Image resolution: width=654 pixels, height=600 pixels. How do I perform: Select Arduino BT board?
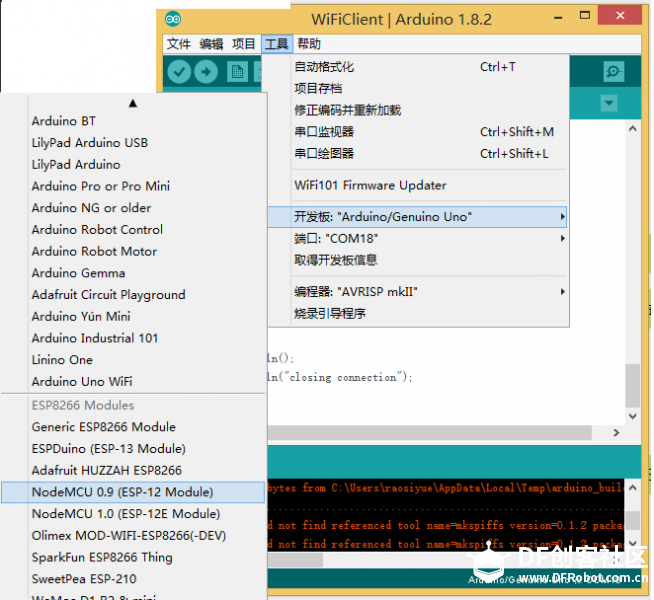(133, 121)
